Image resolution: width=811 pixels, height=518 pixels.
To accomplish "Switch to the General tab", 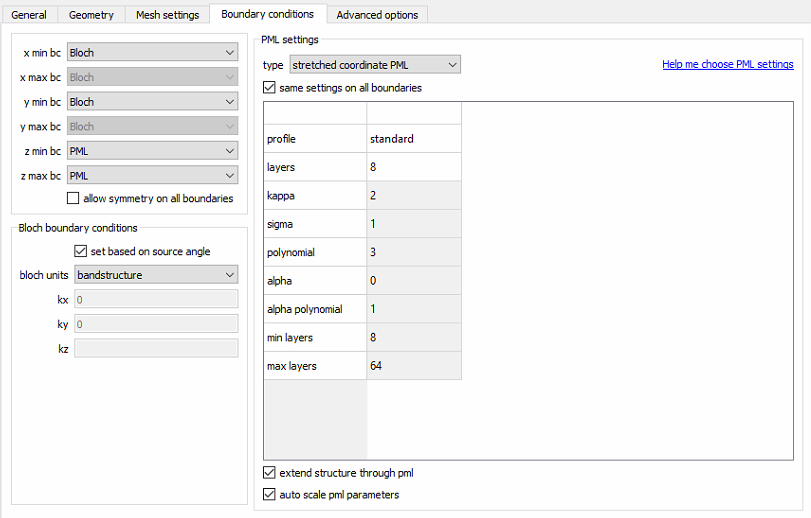I will [x=29, y=15].
